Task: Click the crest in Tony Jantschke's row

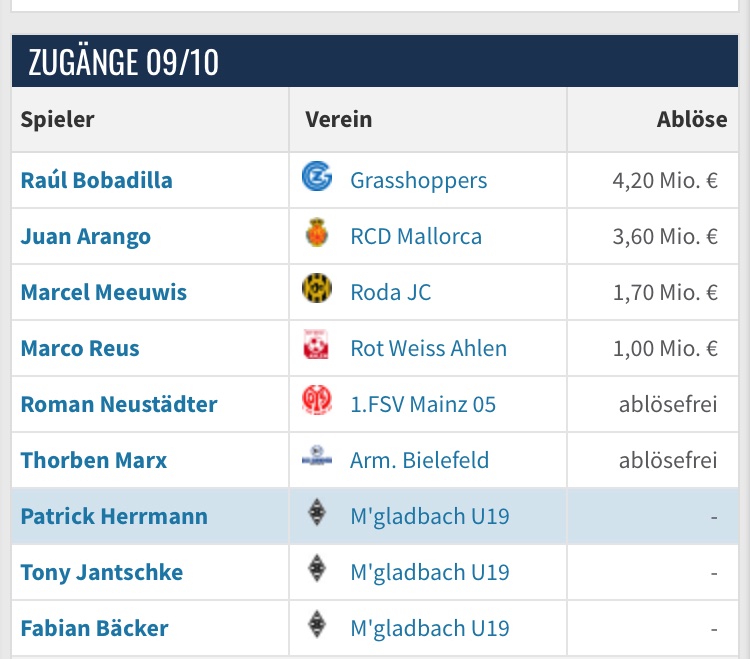Action: (316, 572)
